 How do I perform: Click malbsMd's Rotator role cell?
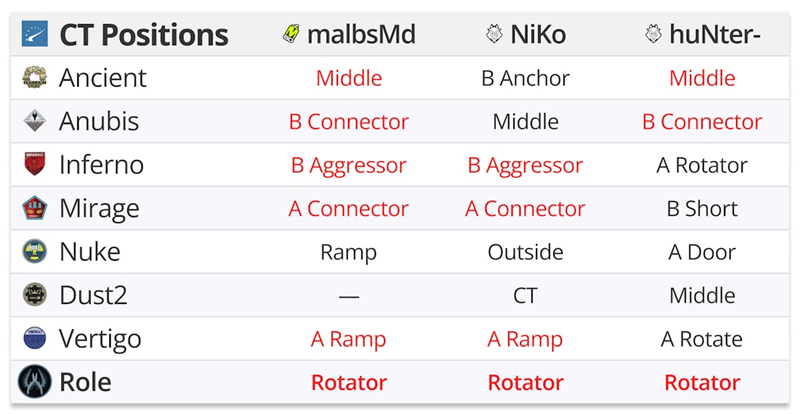348,382
